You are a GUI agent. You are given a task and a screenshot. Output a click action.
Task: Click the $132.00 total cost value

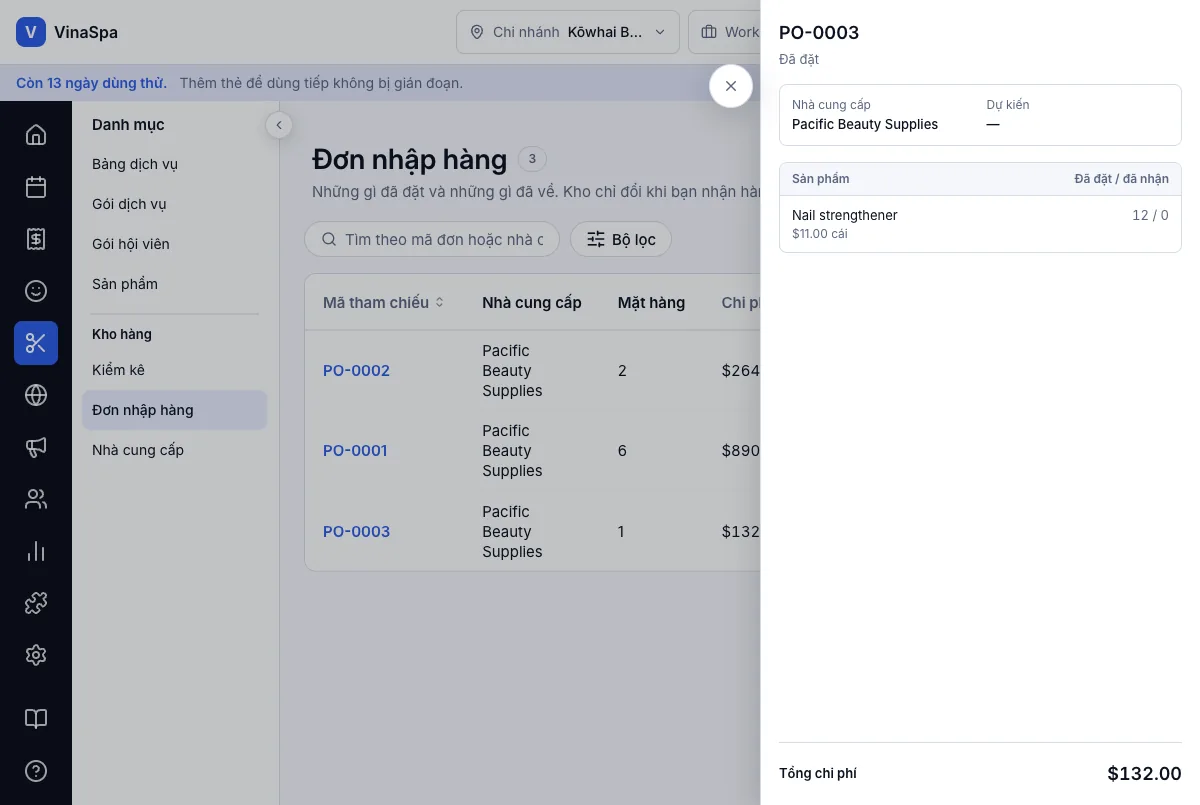tap(1144, 773)
